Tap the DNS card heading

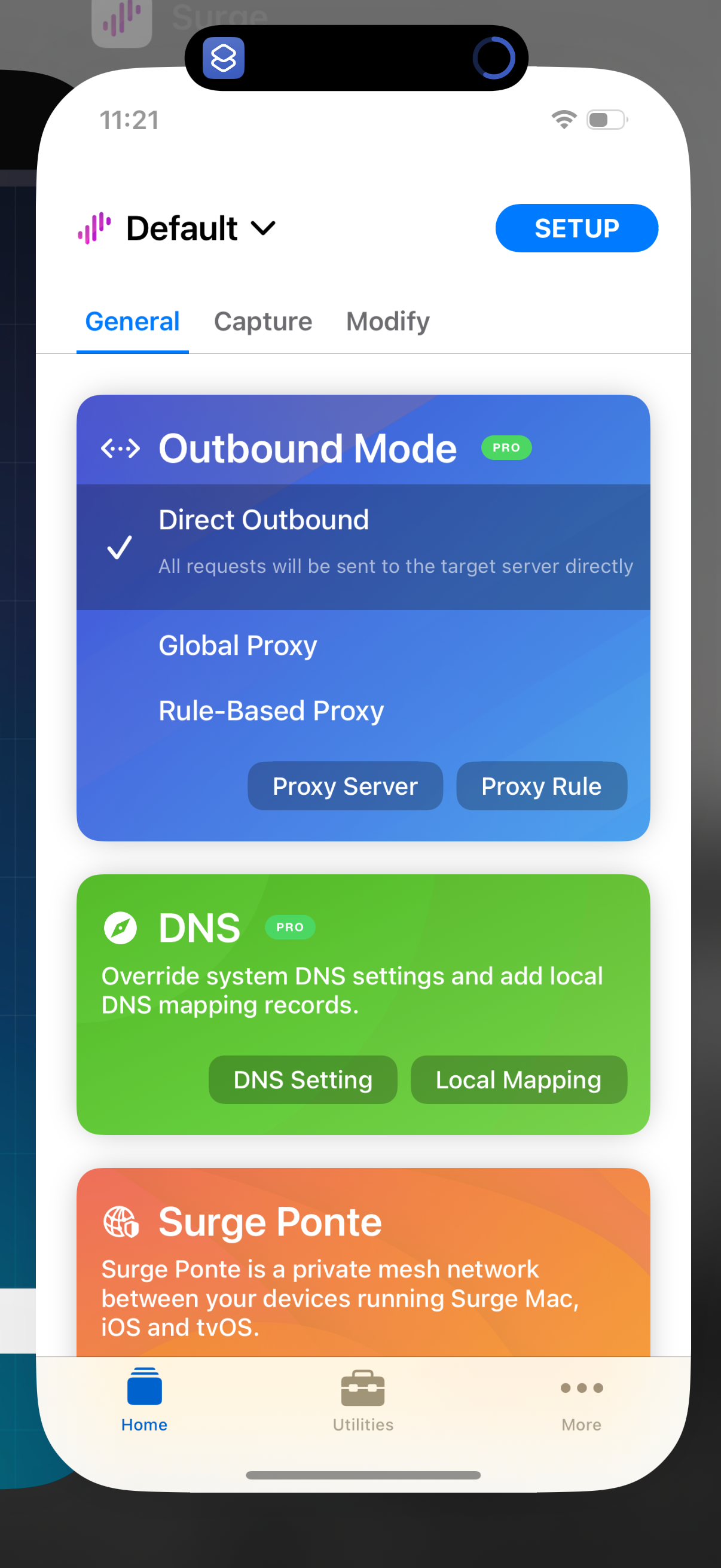coord(199,928)
